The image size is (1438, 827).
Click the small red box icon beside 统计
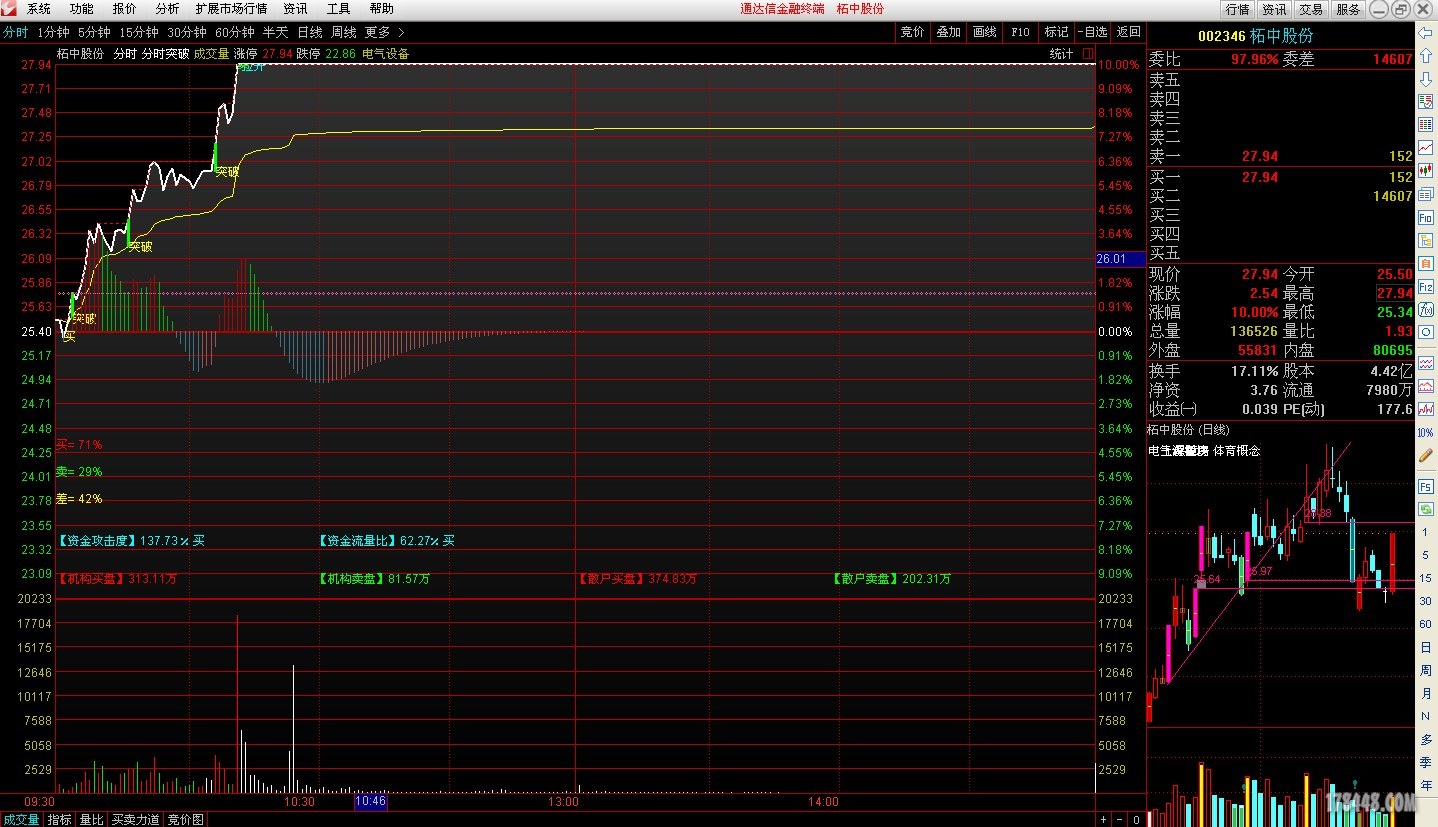coord(1088,53)
